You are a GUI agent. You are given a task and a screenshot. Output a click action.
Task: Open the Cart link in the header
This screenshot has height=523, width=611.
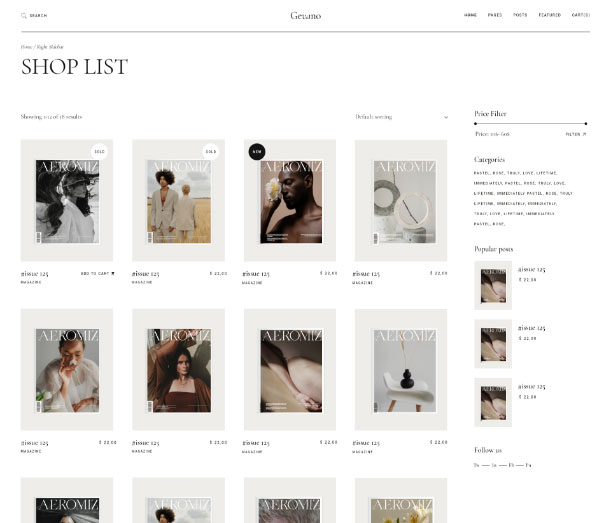point(581,15)
